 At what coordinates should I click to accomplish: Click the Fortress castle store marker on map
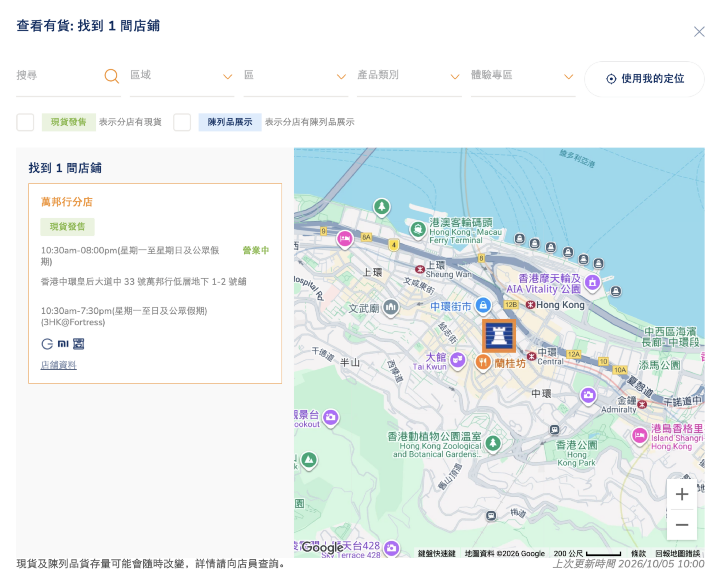[x=499, y=336]
